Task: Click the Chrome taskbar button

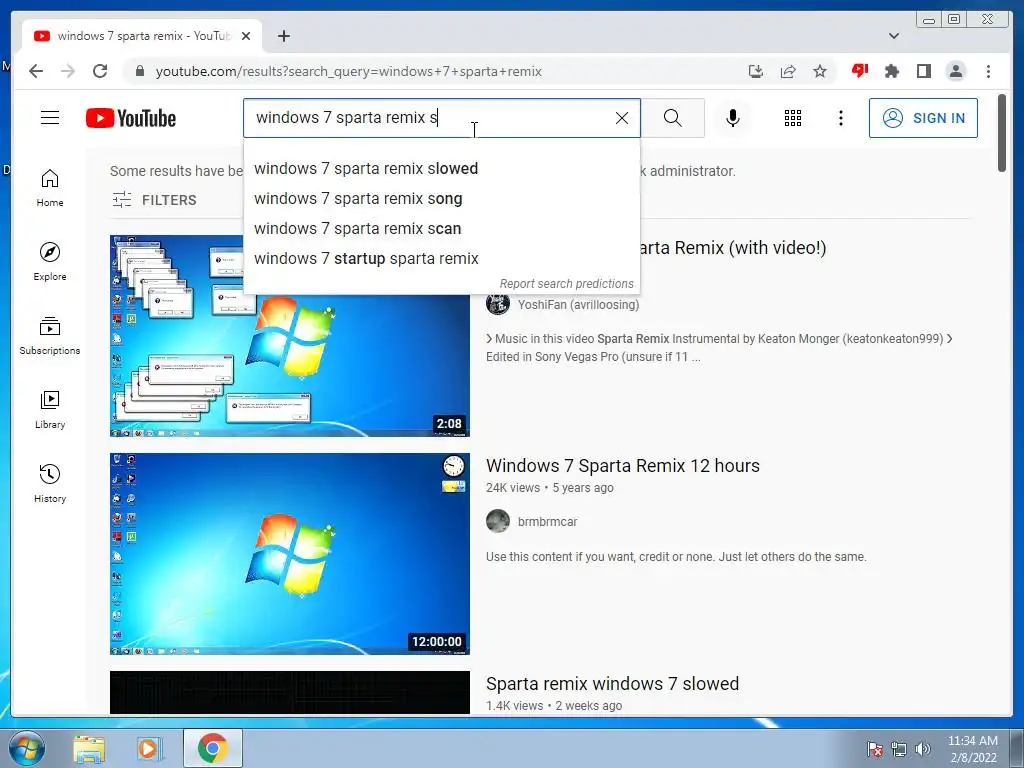Action: coord(212,748)
